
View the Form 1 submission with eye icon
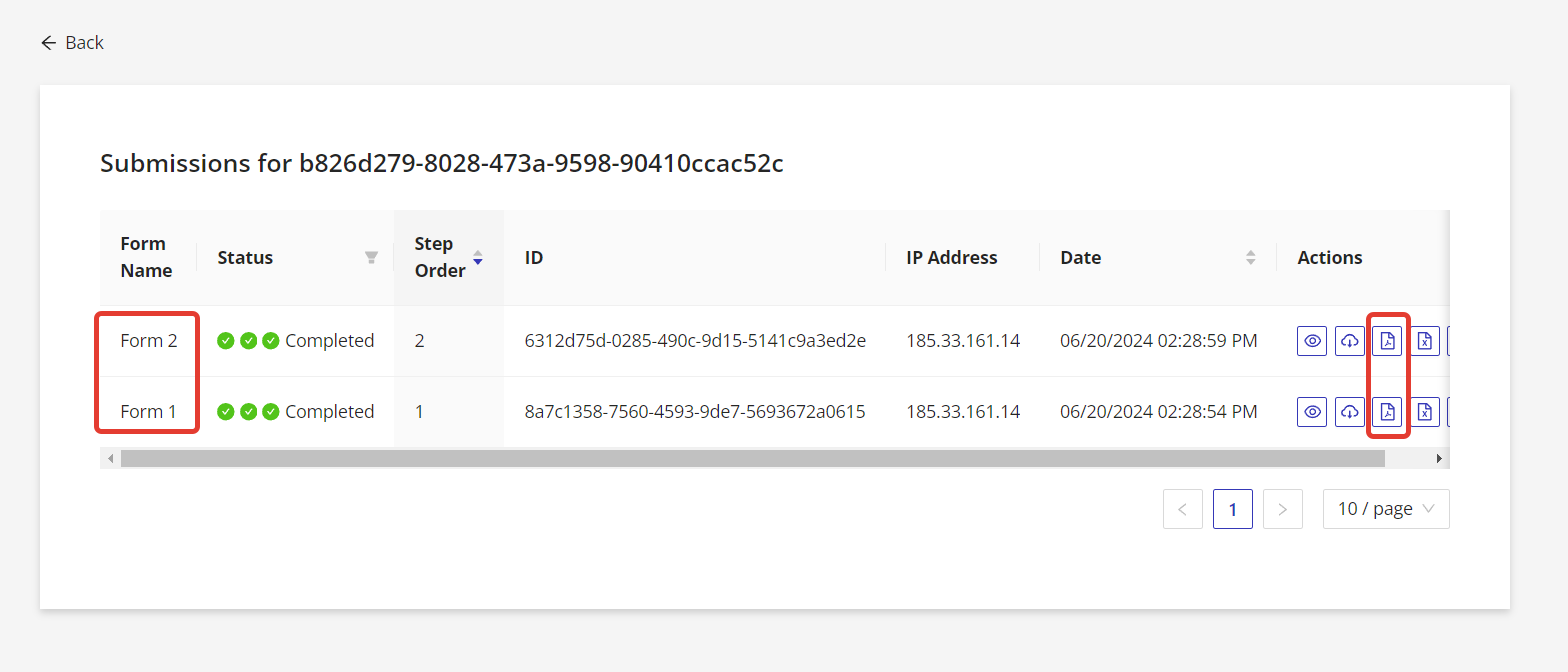click(x=1313, y=411)
